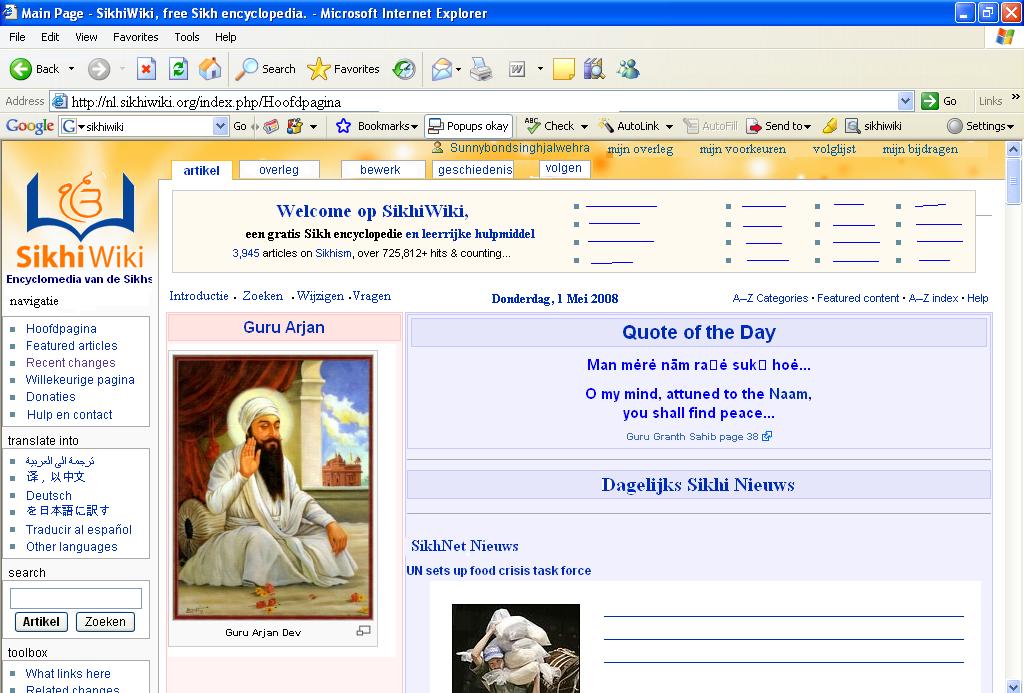Expand the Edit with Word dropdown arrow
The width and height of the screenshot is (1024, 693).
(x=540, y=69)
